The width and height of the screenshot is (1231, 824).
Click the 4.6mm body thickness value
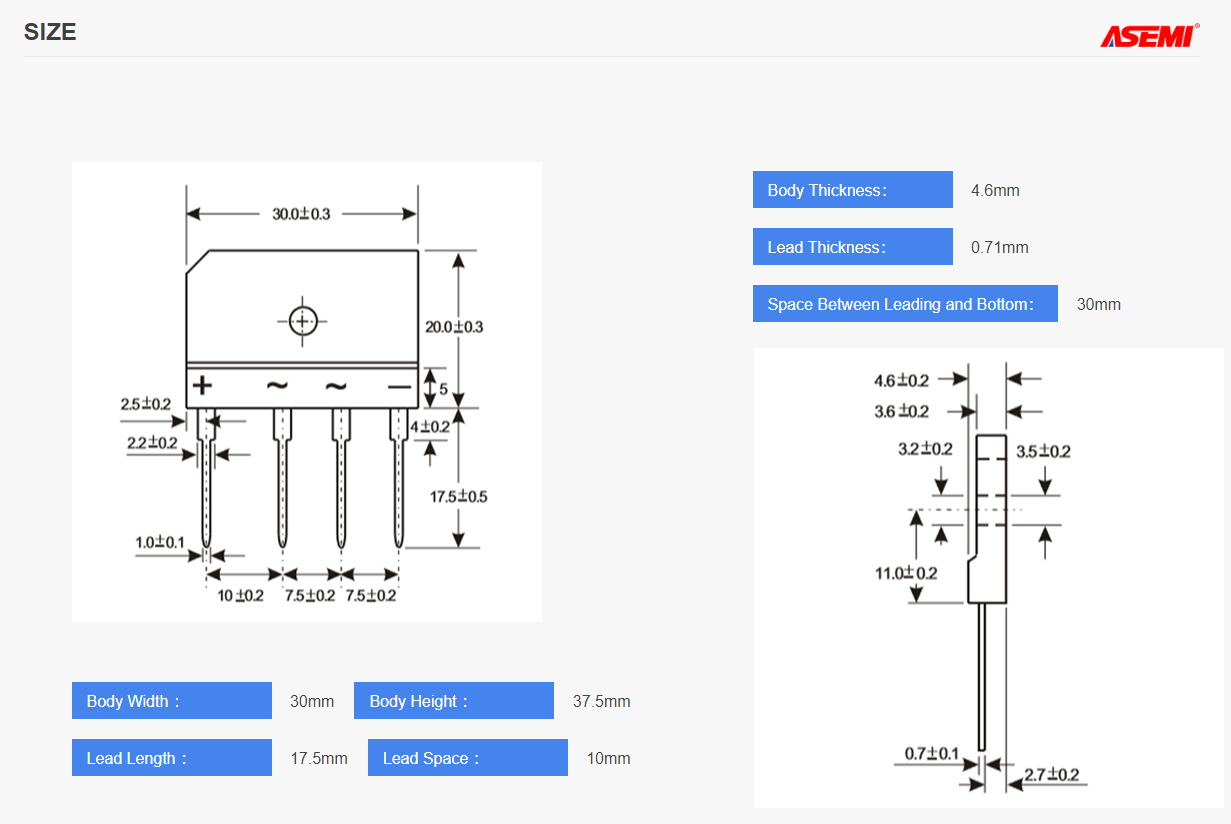pyautogui.click(x=995, y=190)
